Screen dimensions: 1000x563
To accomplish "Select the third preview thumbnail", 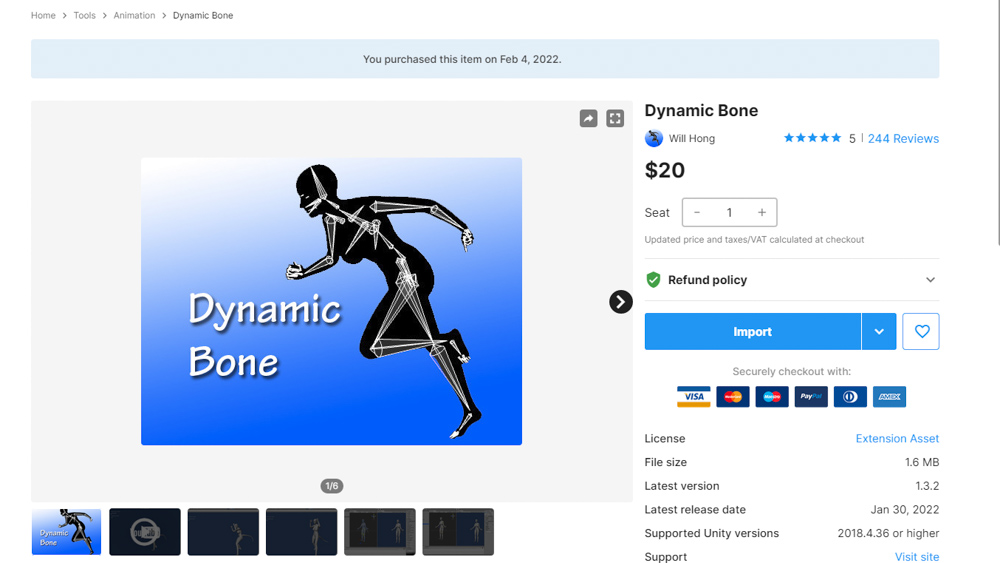I will pos(223,532).
